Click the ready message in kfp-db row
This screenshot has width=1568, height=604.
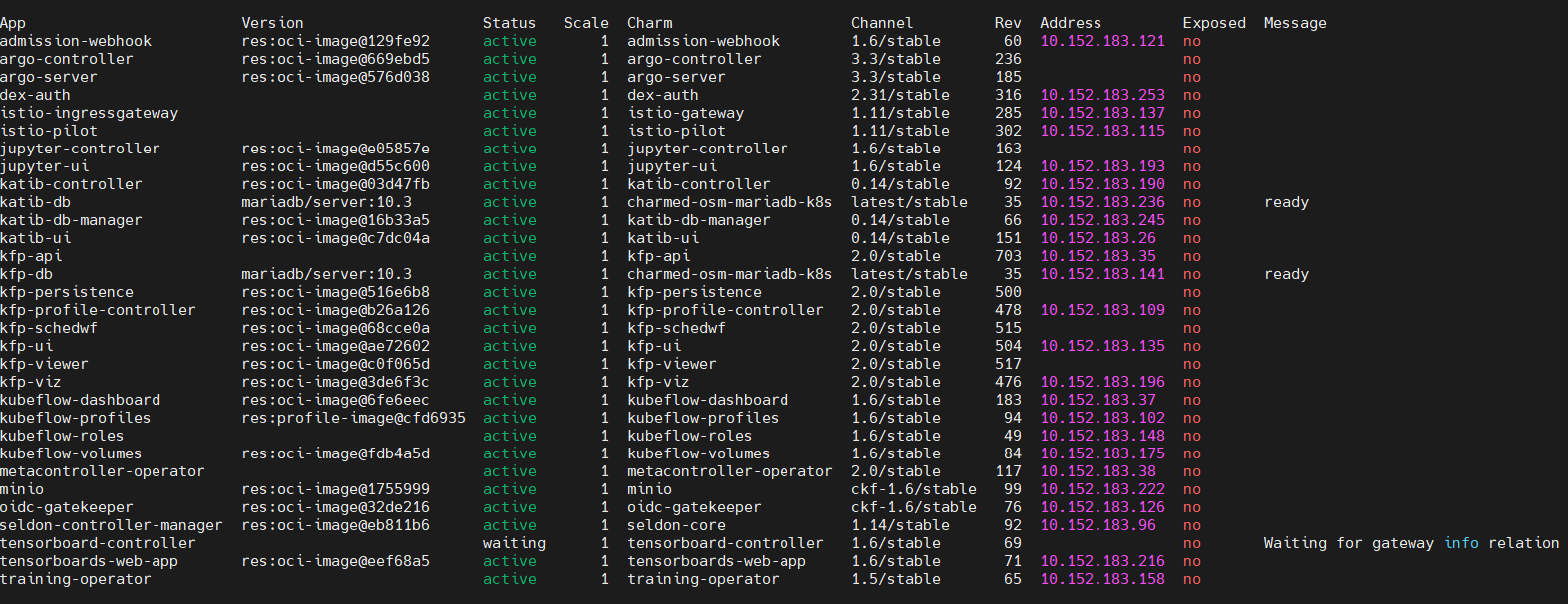tap(1286, 274)
